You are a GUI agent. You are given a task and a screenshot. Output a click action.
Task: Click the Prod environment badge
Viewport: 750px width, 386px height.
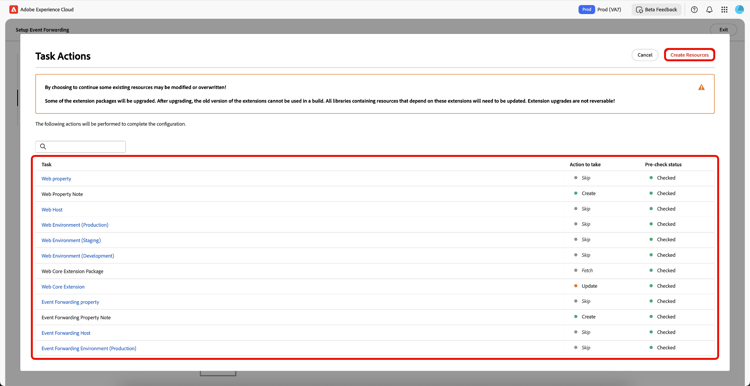(586, 10)
